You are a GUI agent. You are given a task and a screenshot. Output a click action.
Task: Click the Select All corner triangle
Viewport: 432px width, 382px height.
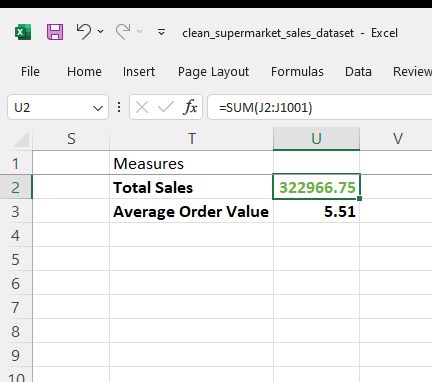(x=21, y=139)
